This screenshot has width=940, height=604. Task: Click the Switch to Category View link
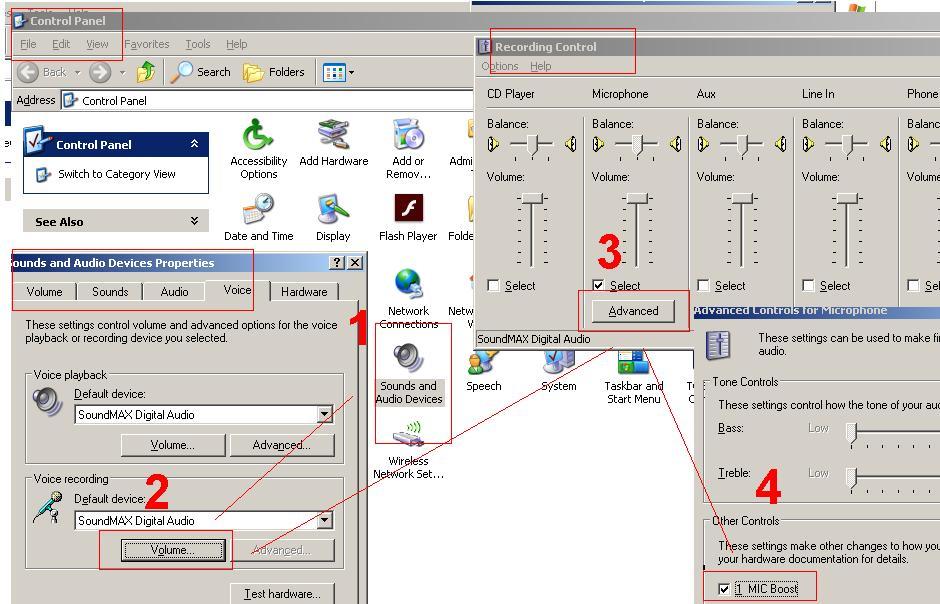117,174
